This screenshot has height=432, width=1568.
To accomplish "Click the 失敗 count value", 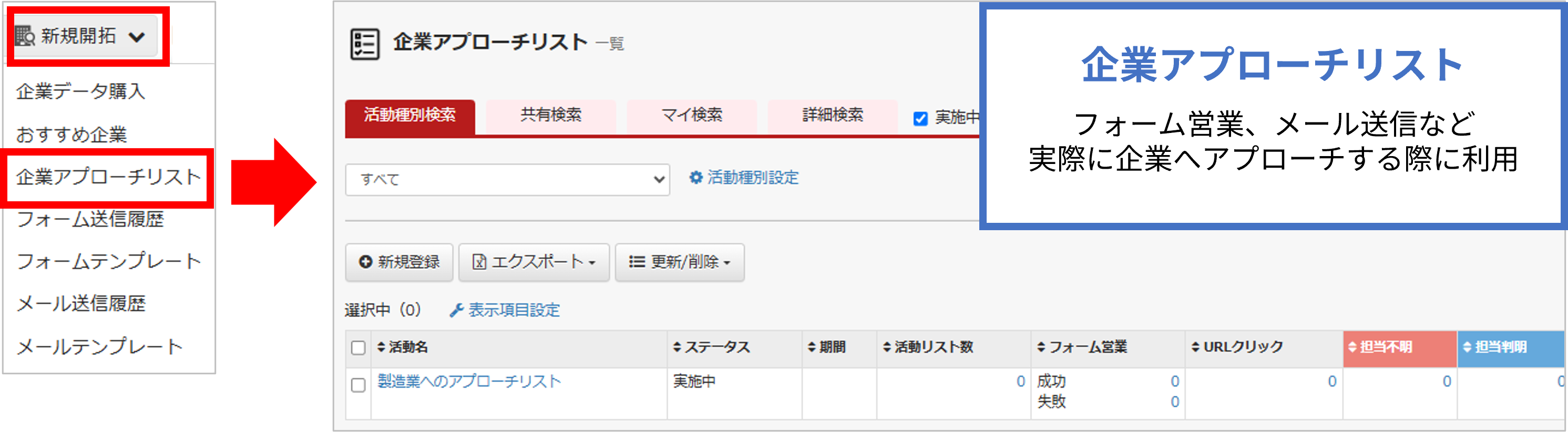I will tap(1175, 402).
